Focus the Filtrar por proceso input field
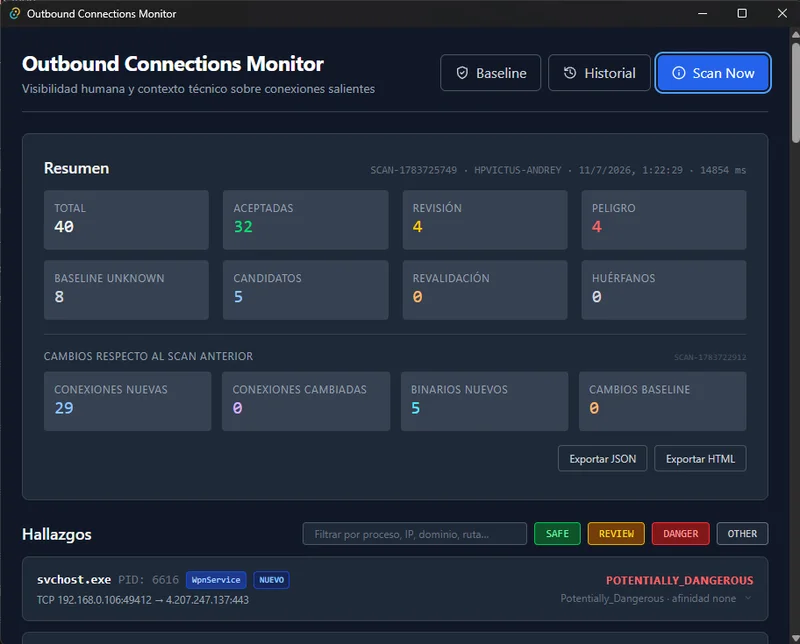The width and height of the screenshot is (800, 644). tap(414, 534)
